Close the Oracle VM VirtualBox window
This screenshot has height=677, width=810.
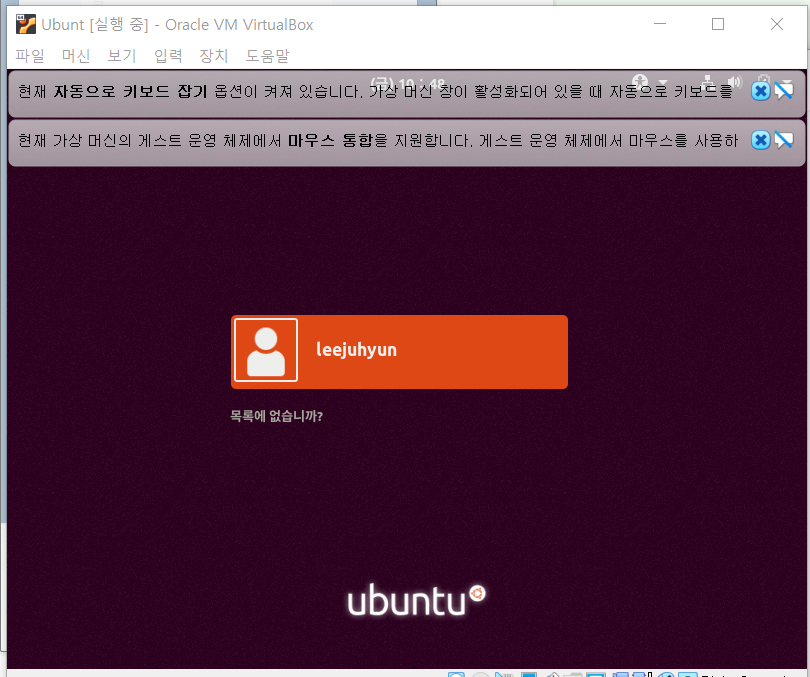coord(776,24)
